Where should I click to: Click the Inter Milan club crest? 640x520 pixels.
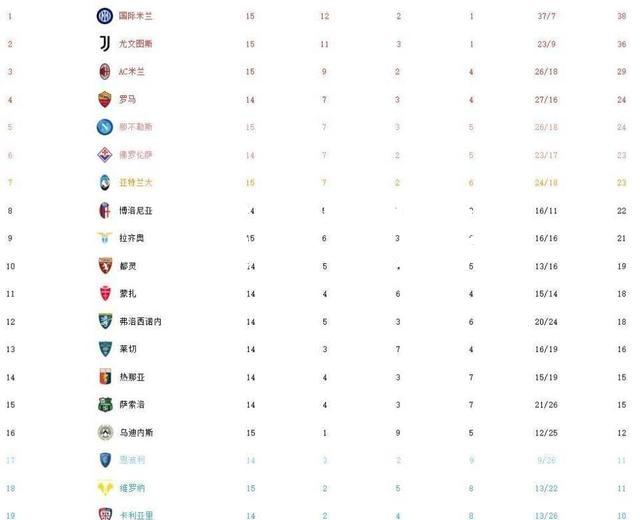104,16
